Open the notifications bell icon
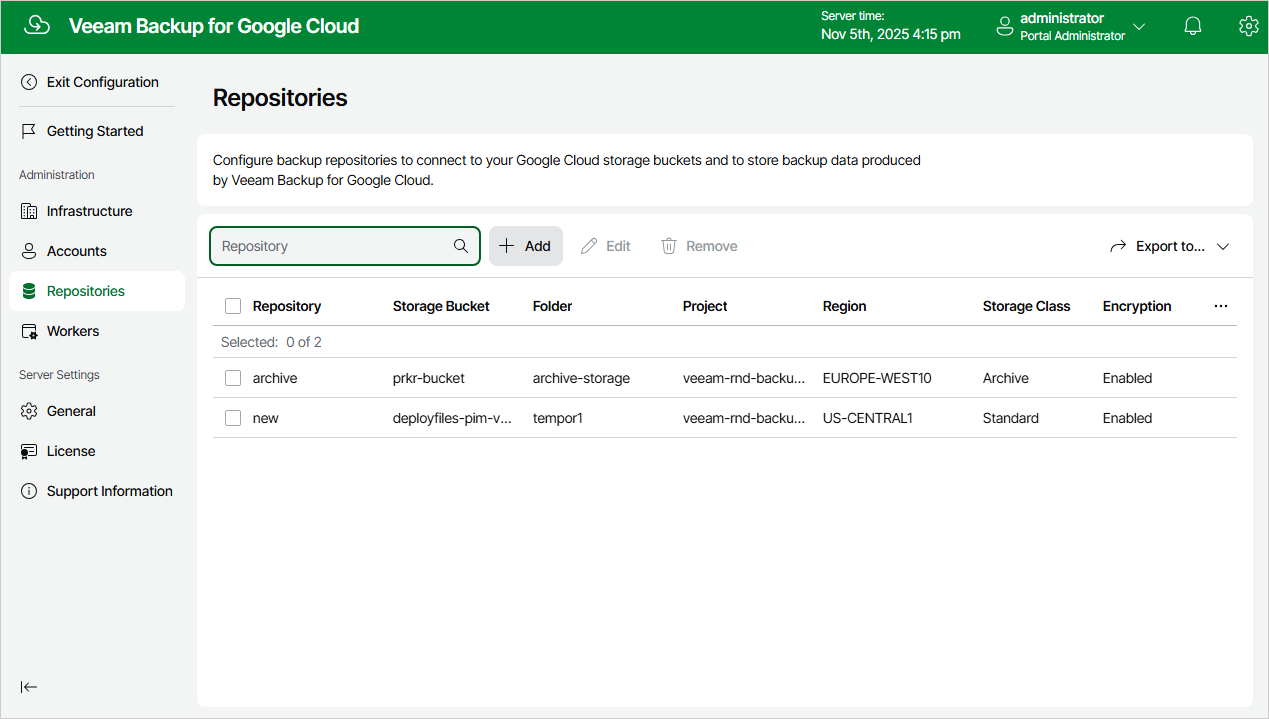This screenshot has width=1269, height=719. tap(1192, 27)
